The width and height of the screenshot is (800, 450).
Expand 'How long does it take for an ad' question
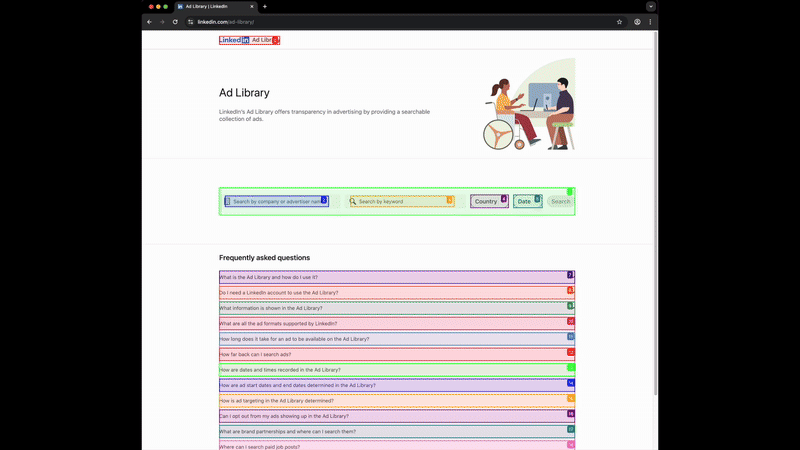click(397, 339)
